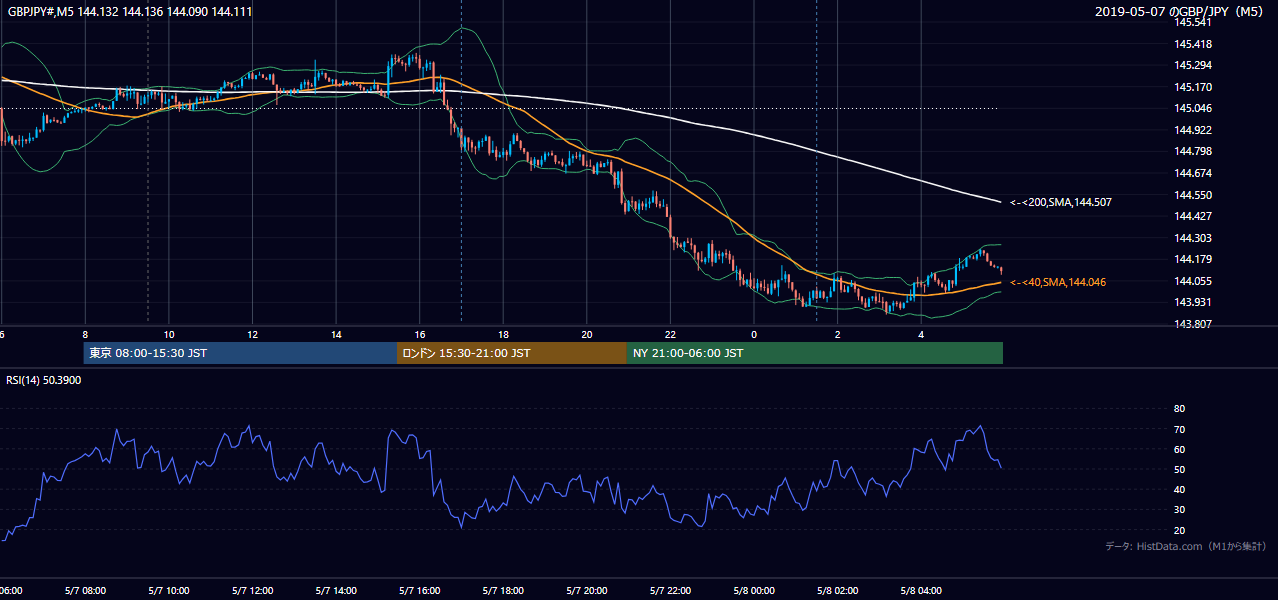The height and width of the screenshot is (600, 1278).
Task: Click the 40 SMA label 144.046
Action: (x=1058, y=282)
